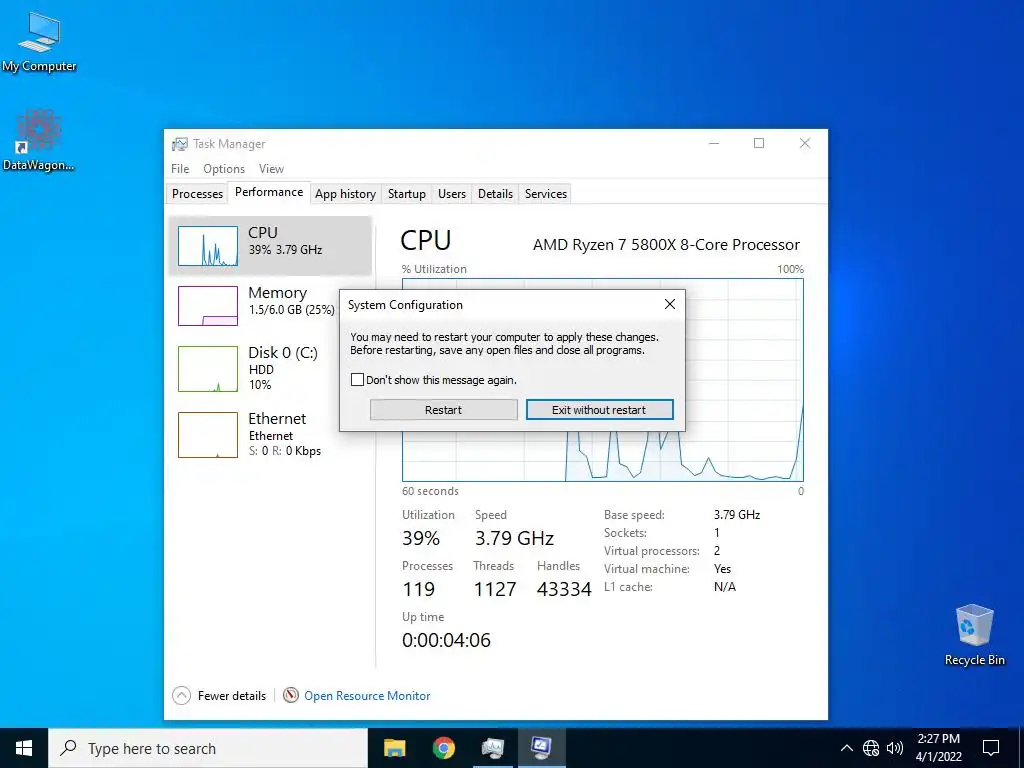Open the volume speaker tray icon

(x=895, y=748)
